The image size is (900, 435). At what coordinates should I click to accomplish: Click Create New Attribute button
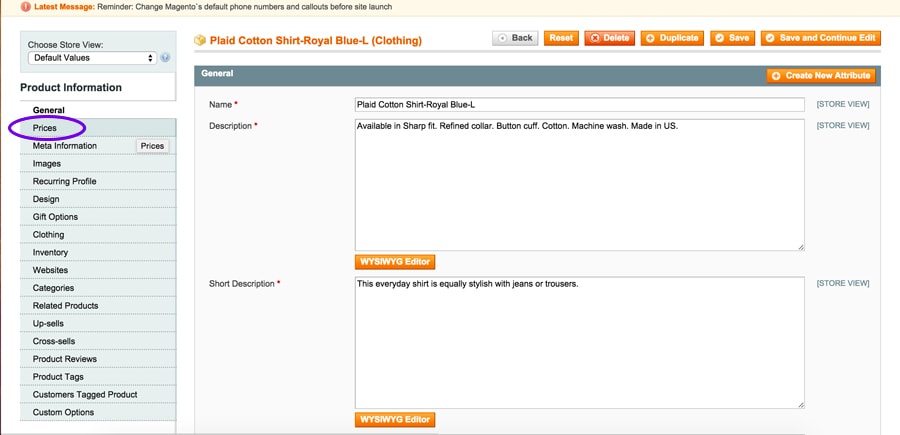tap(821, 76)
